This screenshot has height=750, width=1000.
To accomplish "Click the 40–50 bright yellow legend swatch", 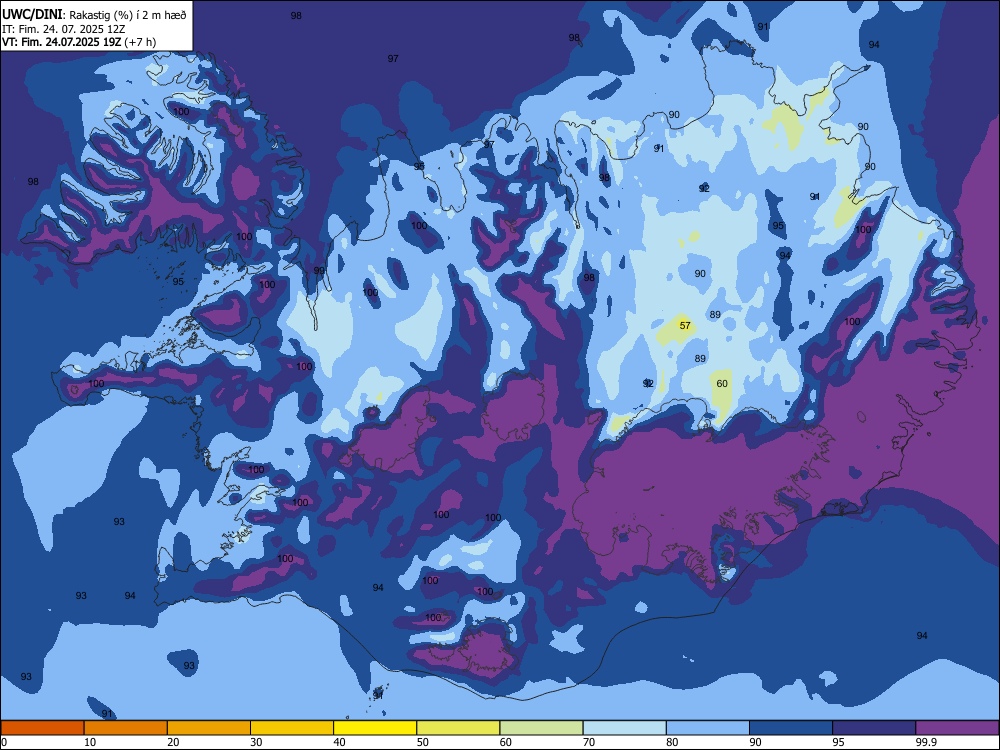I will (x=375, y=728).
